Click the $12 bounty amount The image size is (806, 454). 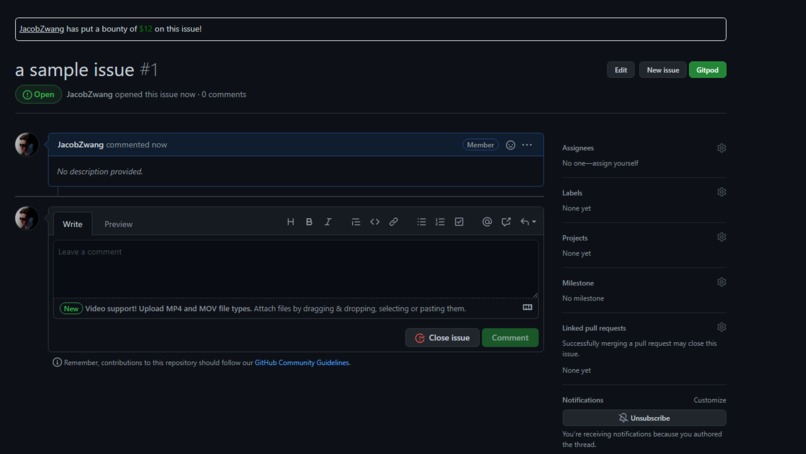point(145,29)
